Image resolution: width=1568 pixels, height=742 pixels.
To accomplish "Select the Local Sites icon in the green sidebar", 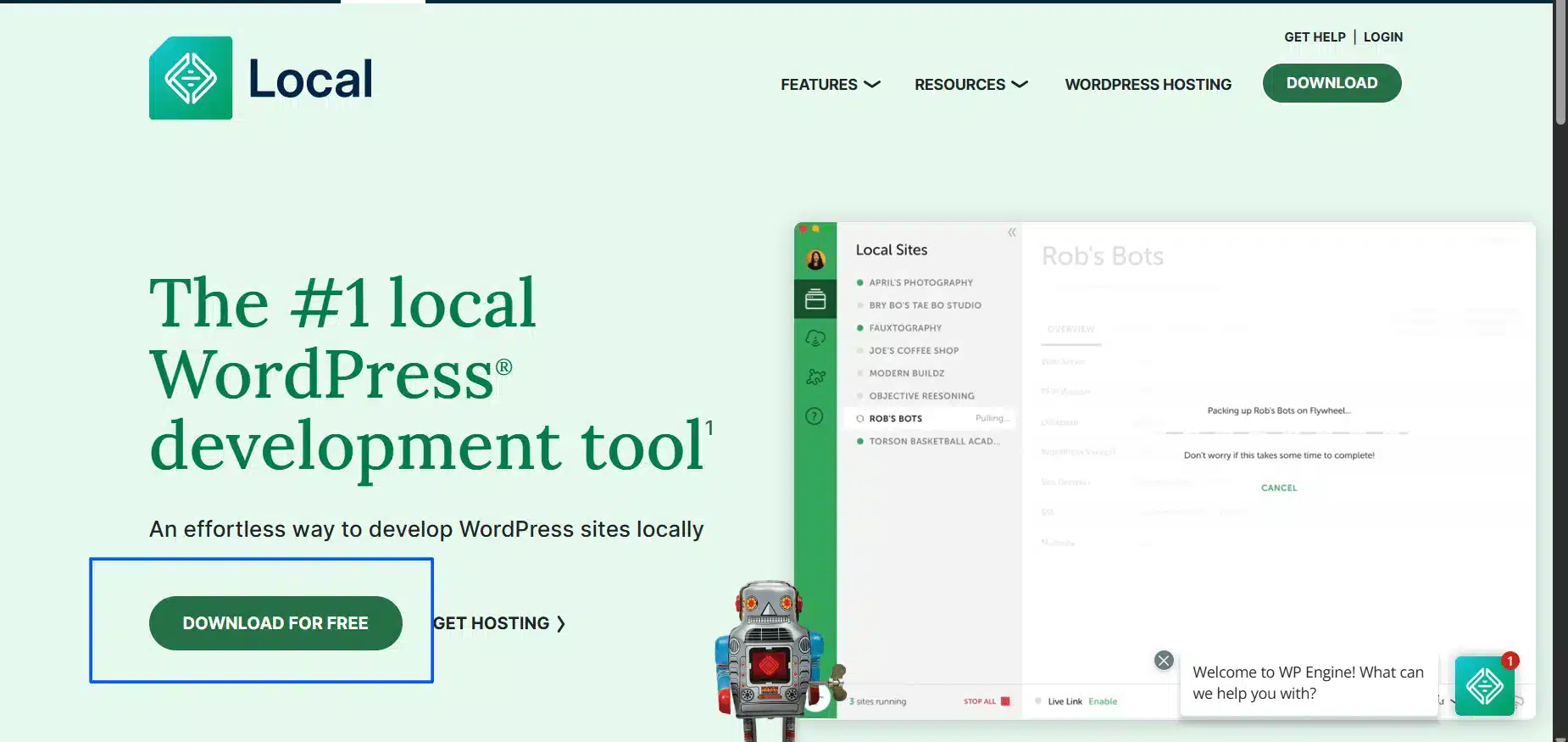I will coord(815,298).
